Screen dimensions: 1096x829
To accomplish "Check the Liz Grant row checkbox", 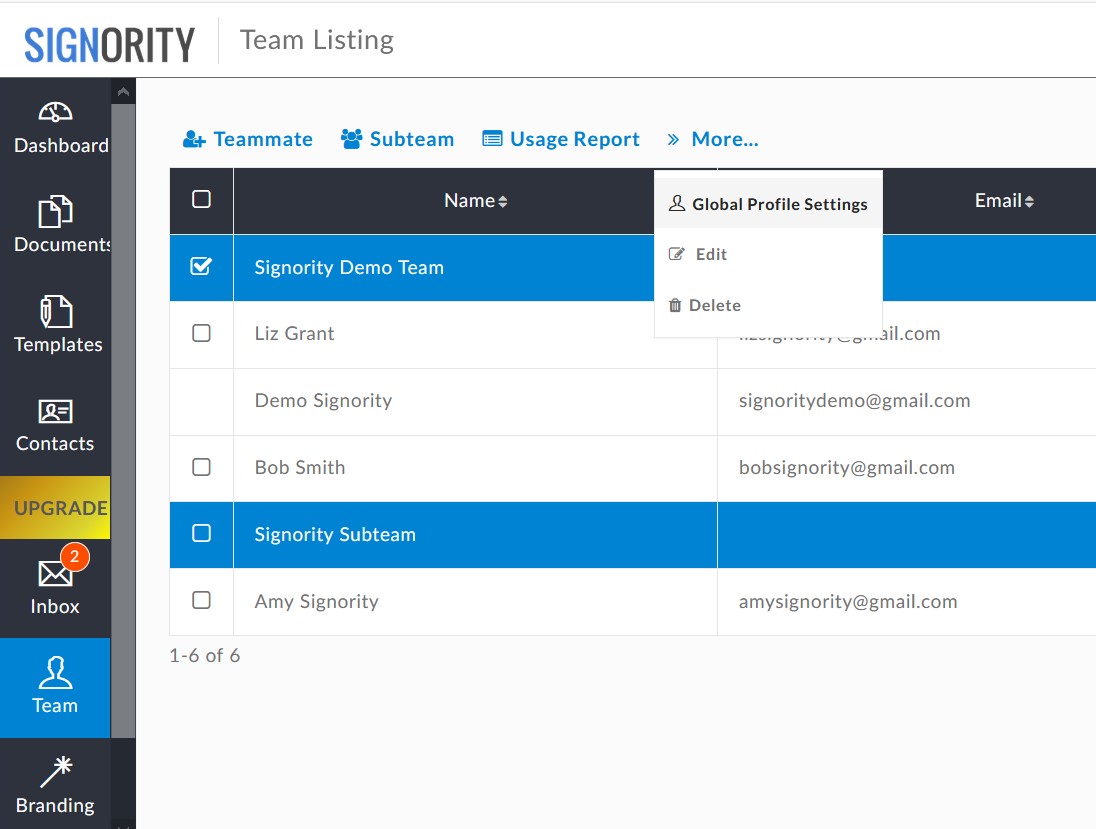I will click(201, 333).
